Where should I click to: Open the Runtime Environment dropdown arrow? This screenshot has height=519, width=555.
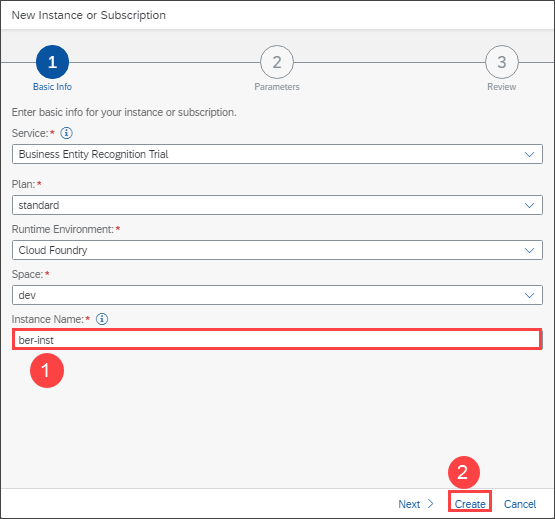[x=529, y=250]
